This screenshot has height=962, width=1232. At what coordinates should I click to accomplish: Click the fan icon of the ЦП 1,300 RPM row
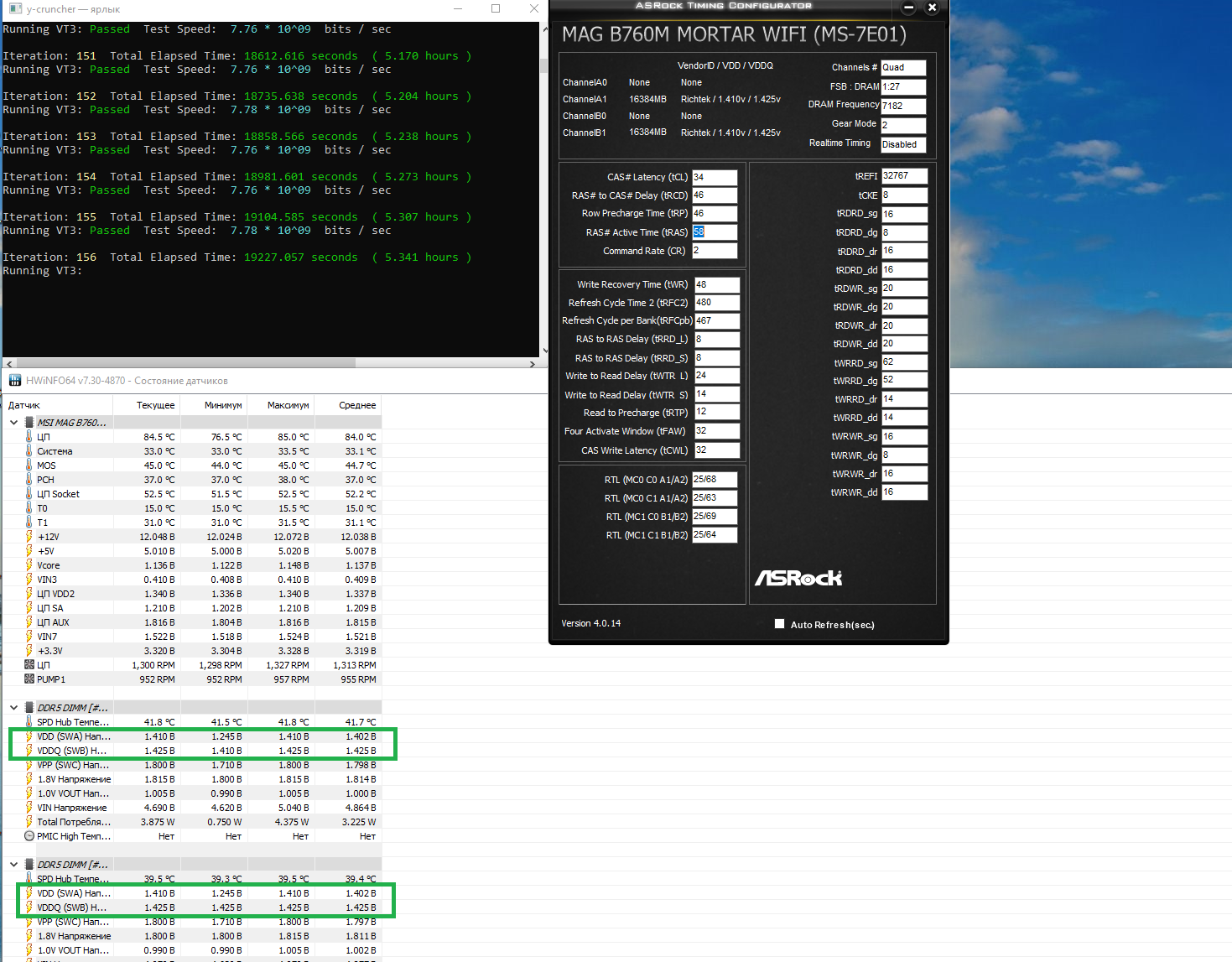point(29,665)
